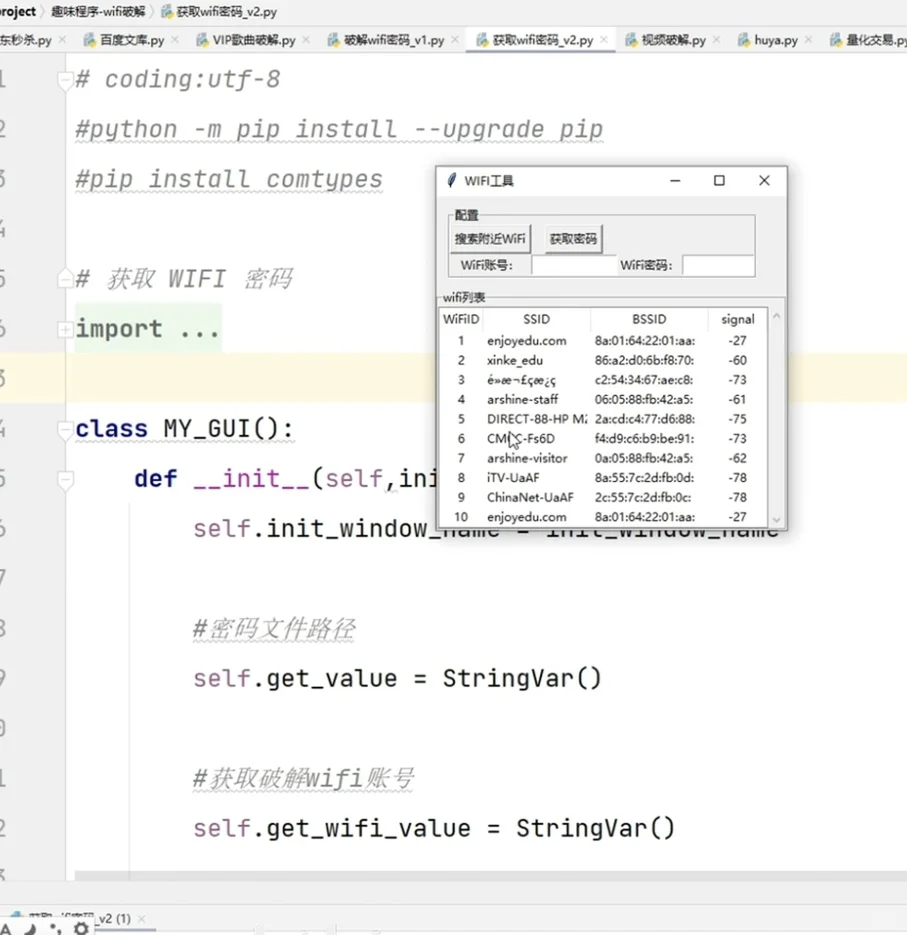Collapse the MY_GUI class fold

click(x=64, y=429)
